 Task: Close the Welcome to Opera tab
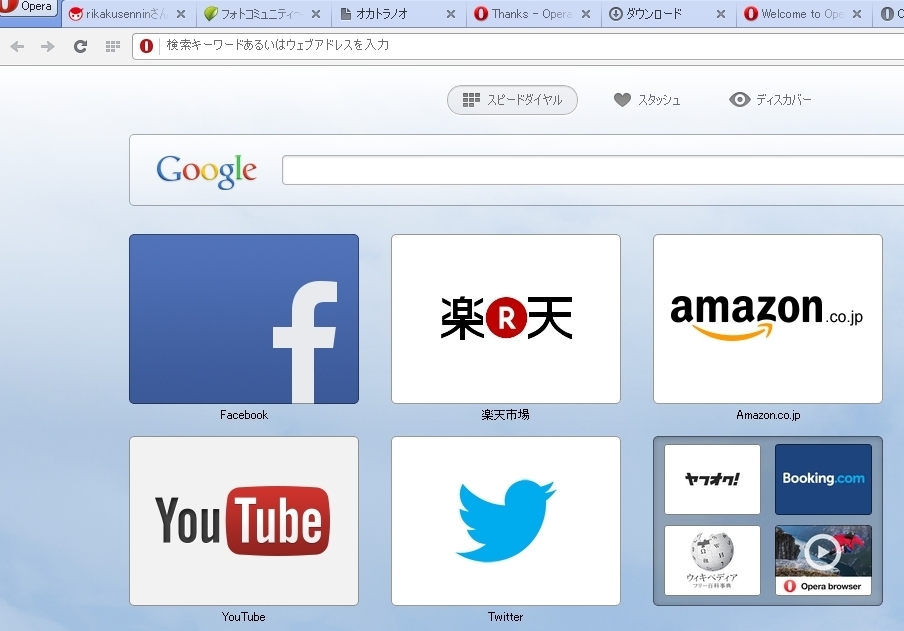click(857, 14)
